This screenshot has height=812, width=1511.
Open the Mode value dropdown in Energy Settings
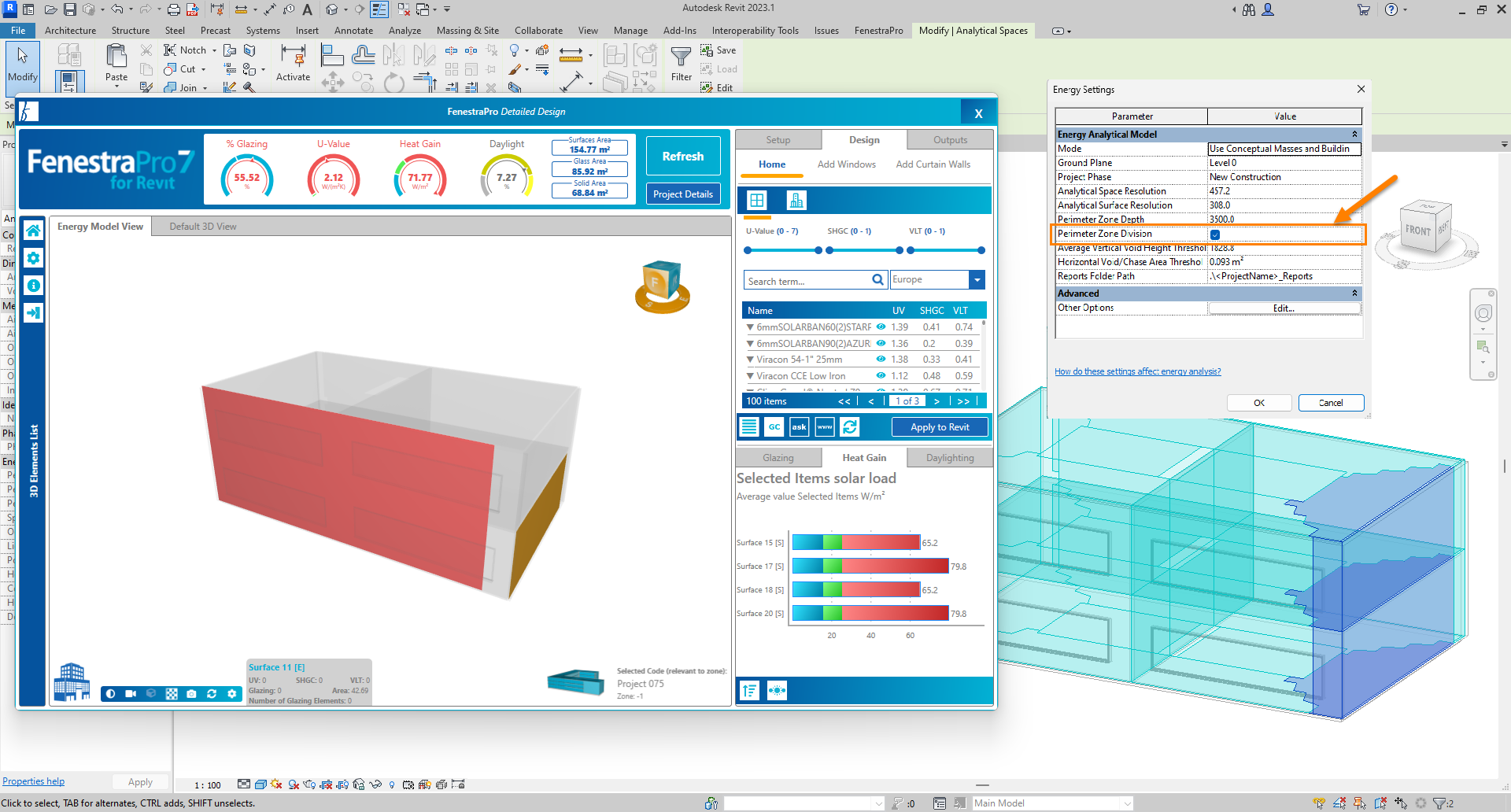coord(1284,149)
